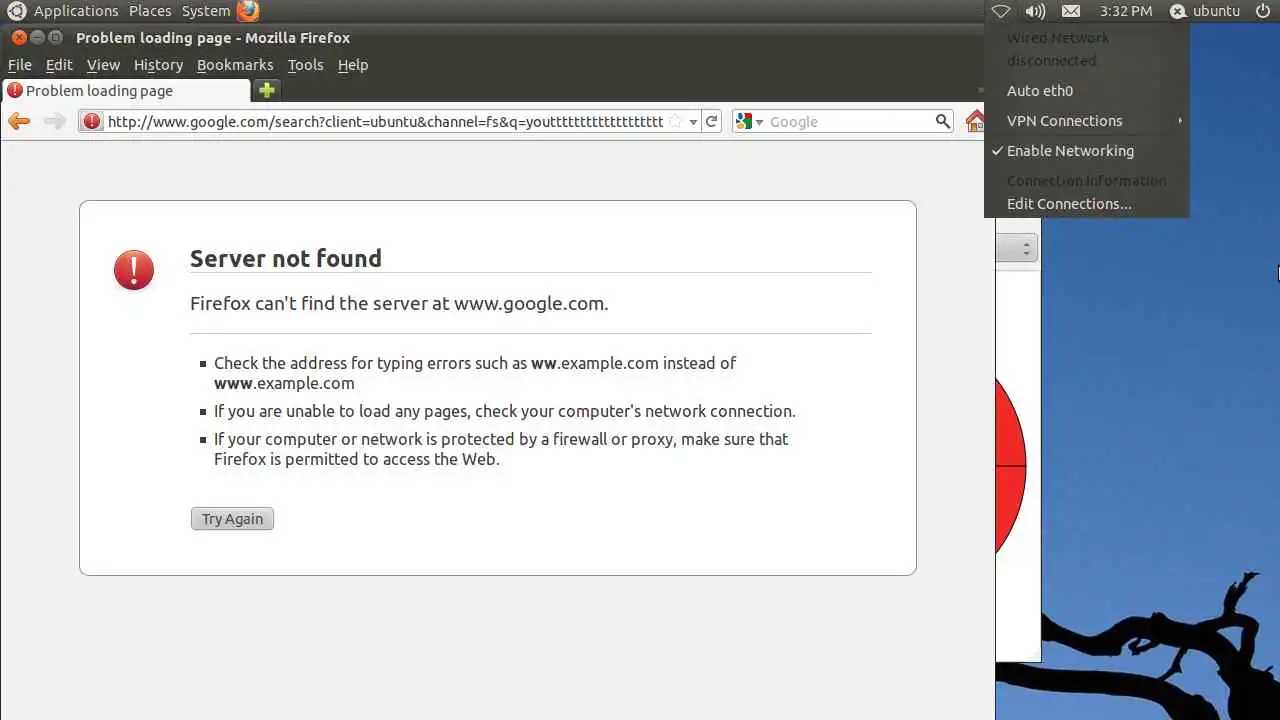Viewport: 1280px width, 720px height.
Task: Click the site identity error icon in URL bar
Action: (x=92, y=121)
